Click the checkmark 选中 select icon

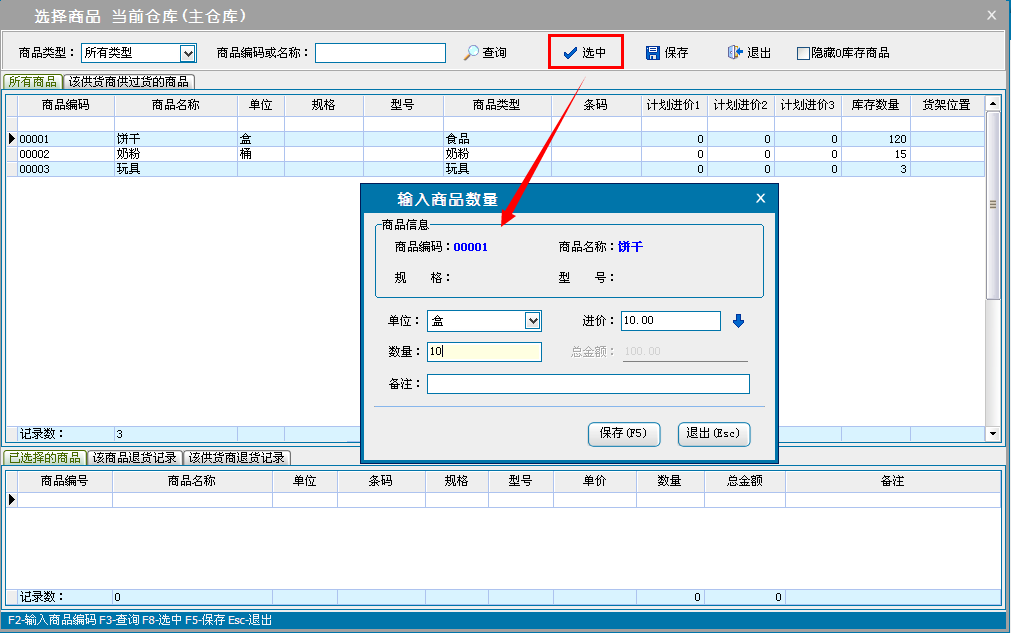click(570, 53)
